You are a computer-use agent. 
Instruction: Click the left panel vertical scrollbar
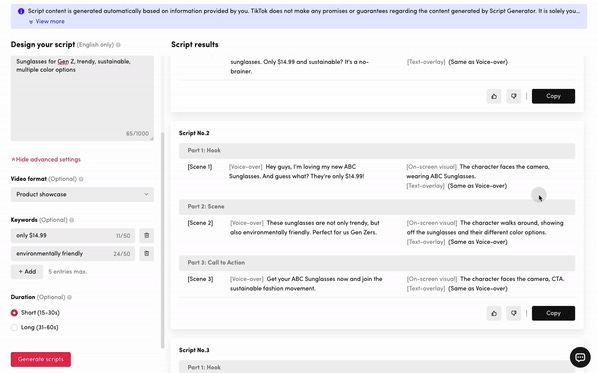pyautogui.click(x=163, y=240)
